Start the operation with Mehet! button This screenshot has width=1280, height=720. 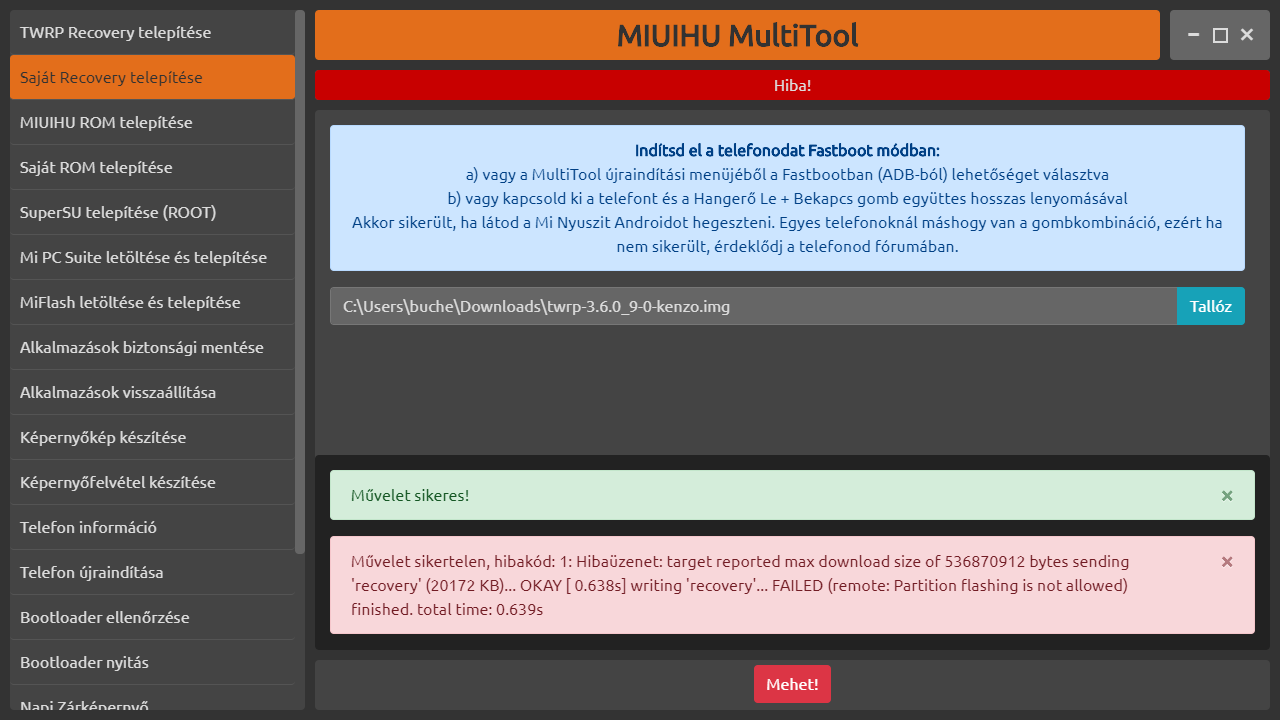point(792,684)
